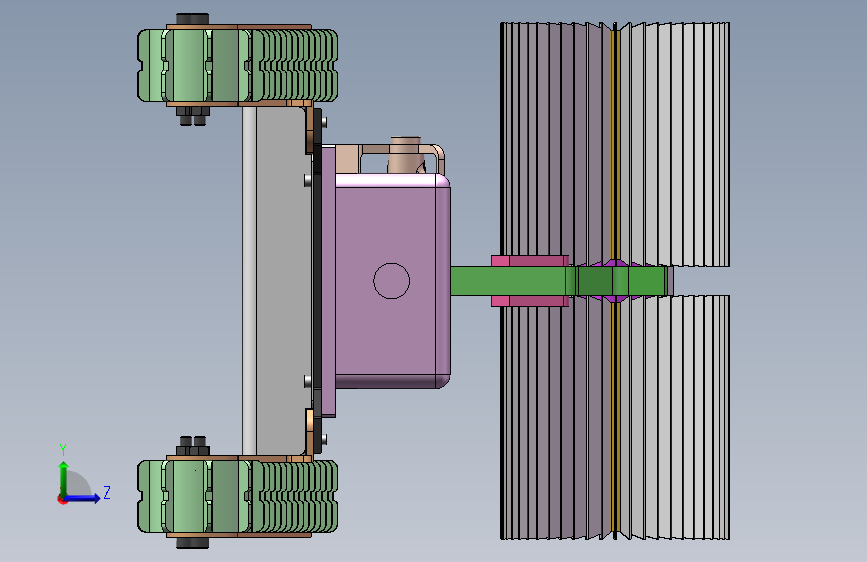Pick the black bolt head atop upper wheel
The width and height of the screenshot is (867, 562).
coord(192,19)
